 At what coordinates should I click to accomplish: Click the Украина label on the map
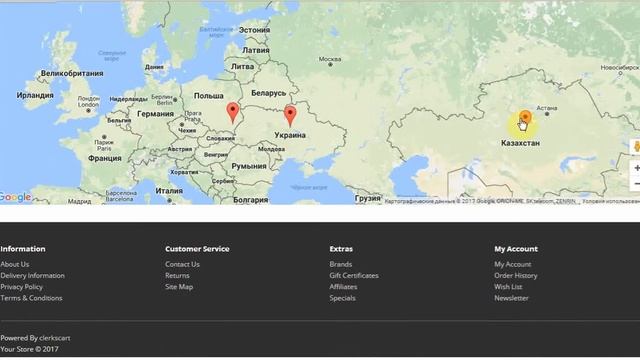click(290, 135)
